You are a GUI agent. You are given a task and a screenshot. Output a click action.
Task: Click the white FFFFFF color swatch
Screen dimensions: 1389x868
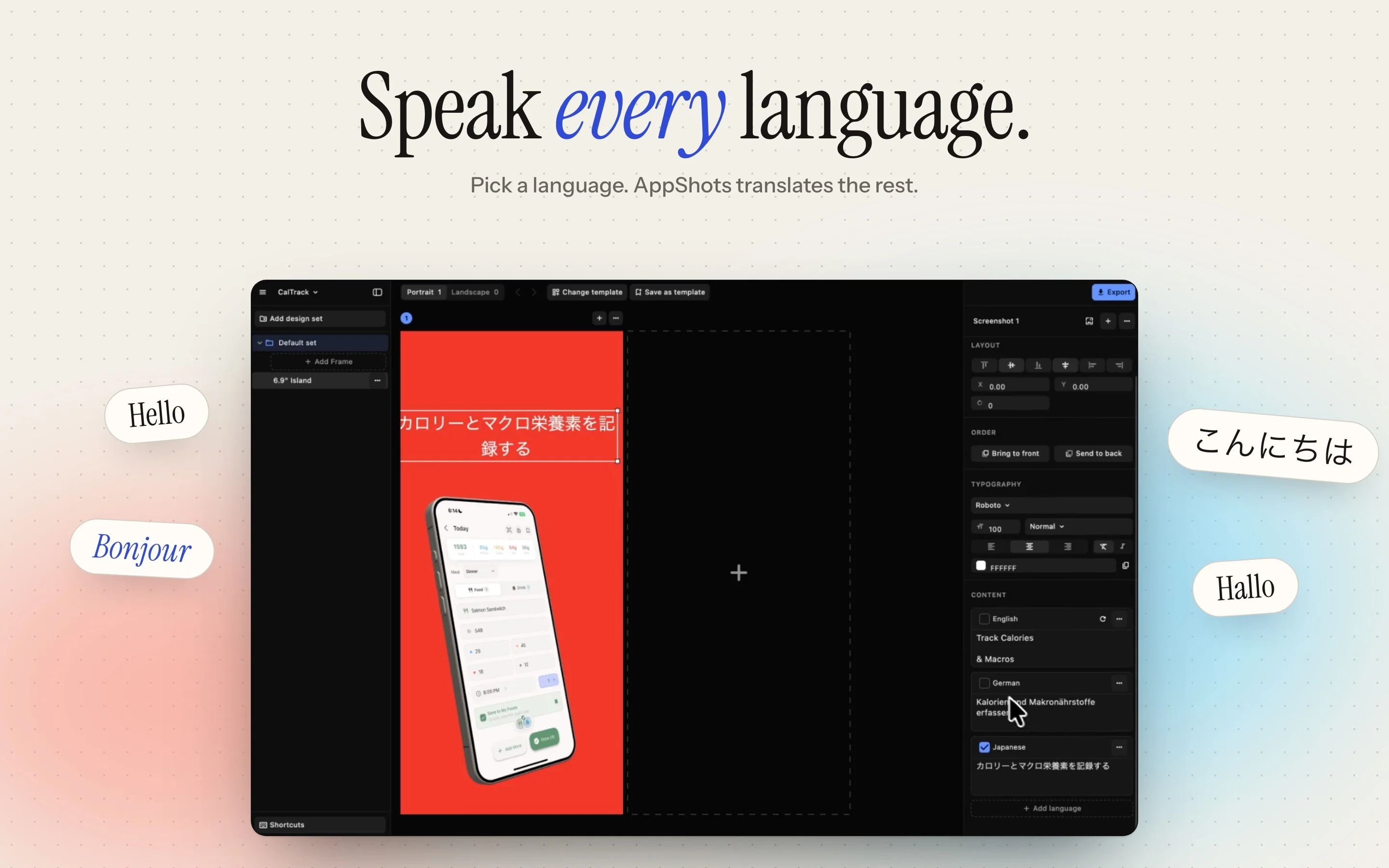[981, 566]
